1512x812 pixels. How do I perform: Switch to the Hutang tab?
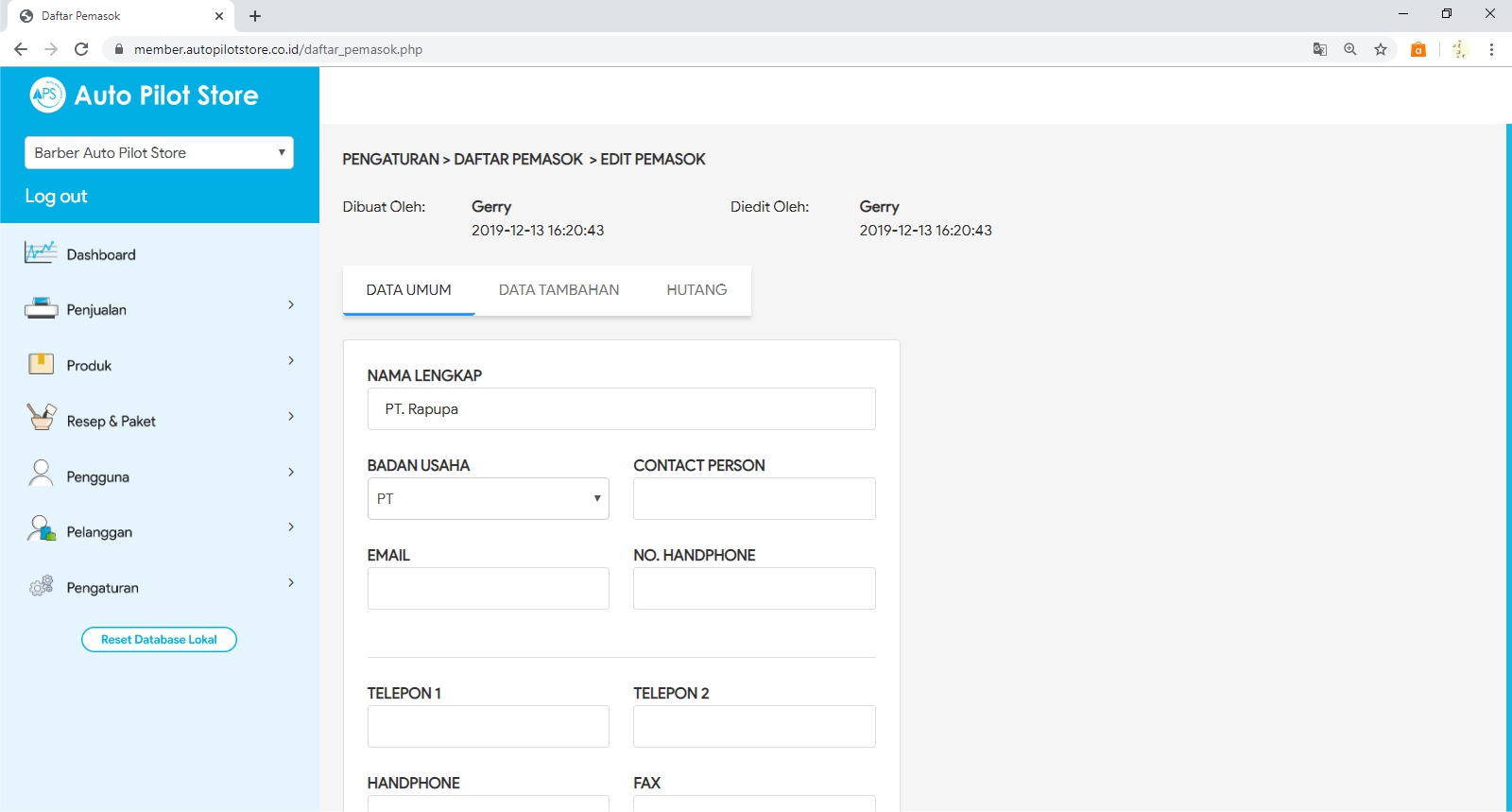pyautogui.click(x=696, y=290)
